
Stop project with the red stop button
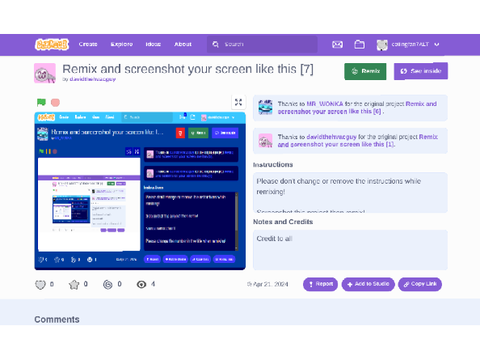(x=55, y=102)
